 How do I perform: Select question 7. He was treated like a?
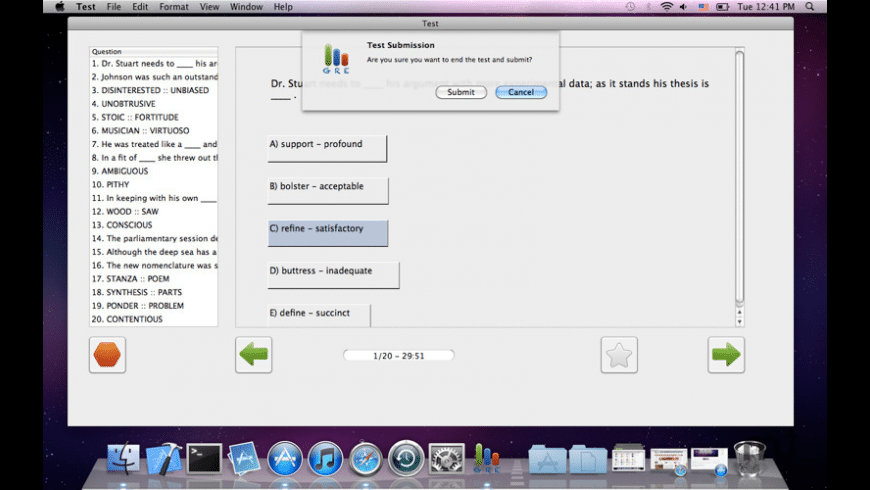(x=154, y=144)
